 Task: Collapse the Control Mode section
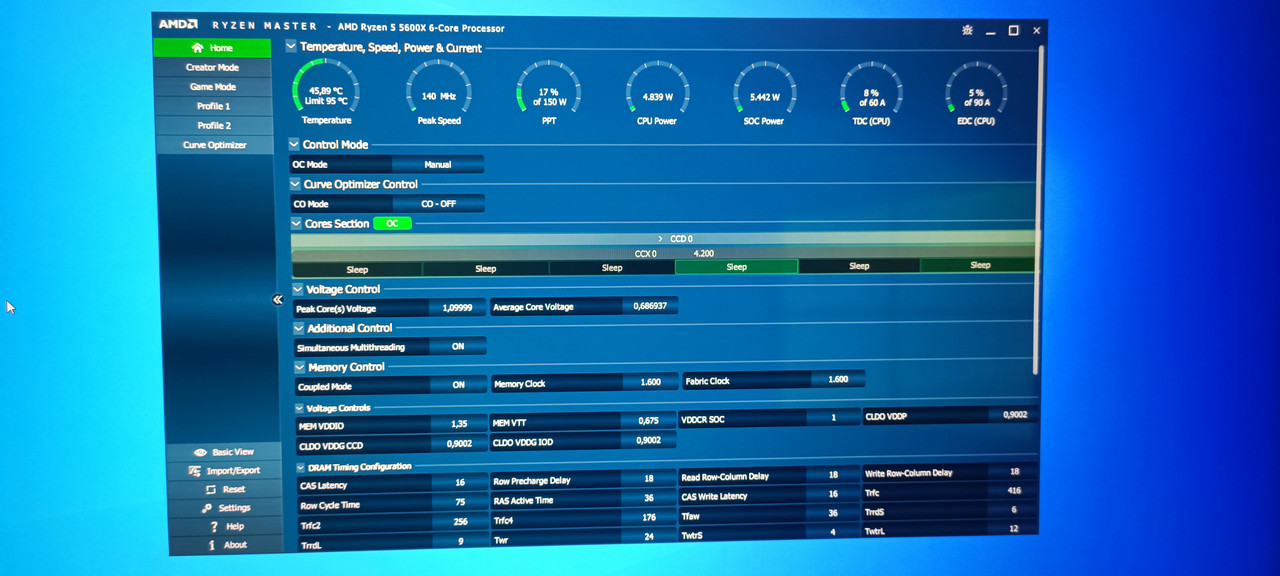tap(294, 145)
